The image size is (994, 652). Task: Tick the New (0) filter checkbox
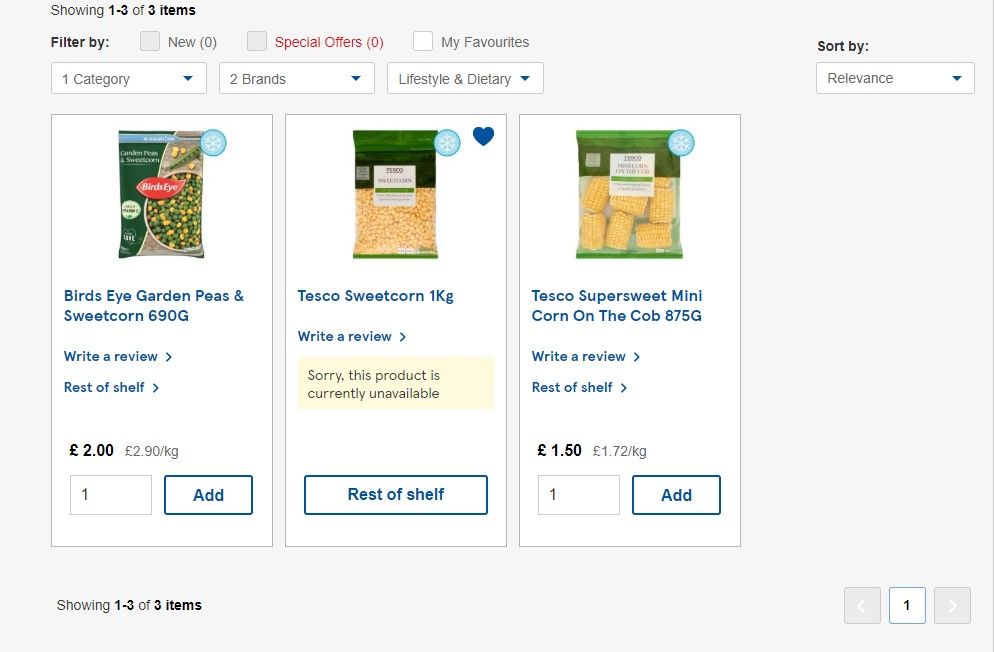click(x=150, y=41)
